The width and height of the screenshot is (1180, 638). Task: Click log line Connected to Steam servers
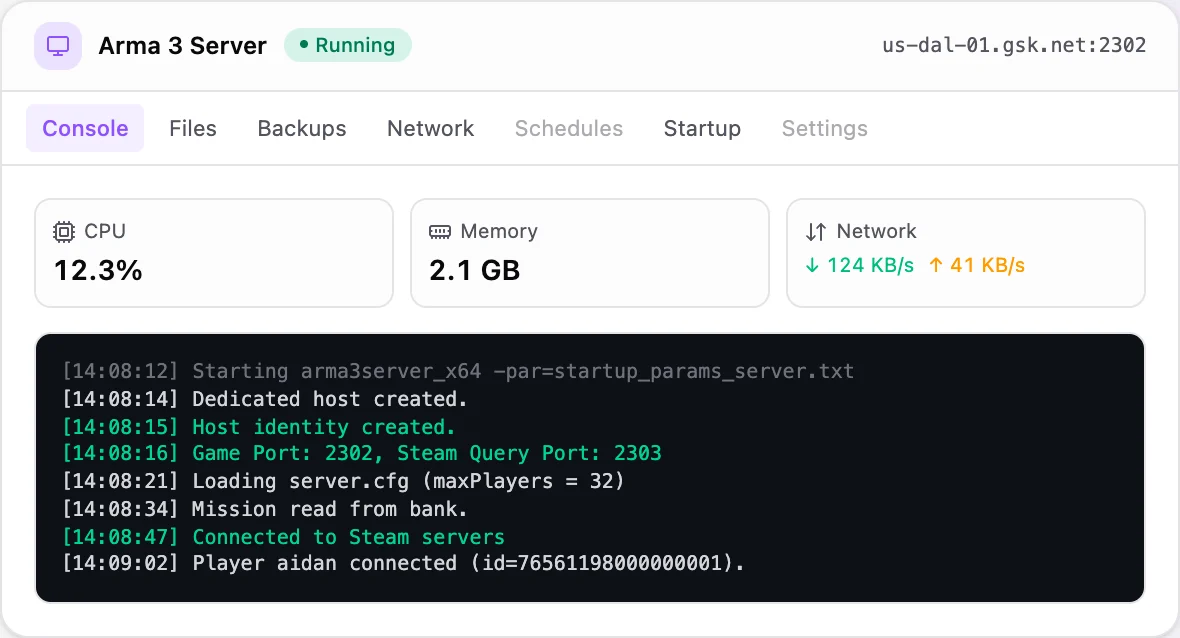pyautogui.click(x=284, y=537)
